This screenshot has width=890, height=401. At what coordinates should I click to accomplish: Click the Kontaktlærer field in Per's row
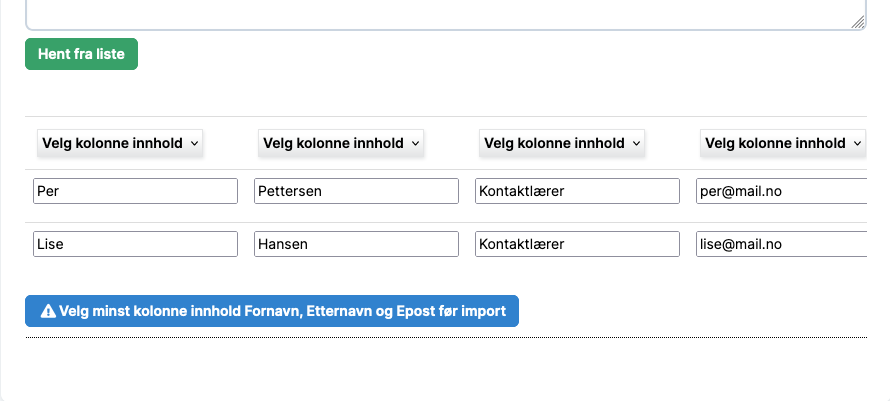click(577, 191)
